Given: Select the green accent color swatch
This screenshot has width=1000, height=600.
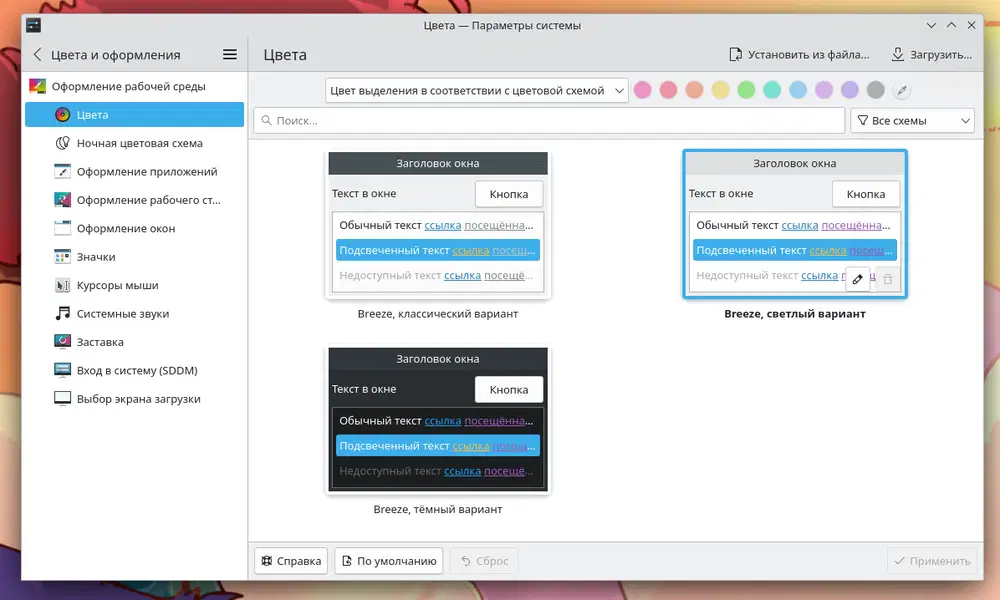Looking at the screenshot, I should click(746, 90).
